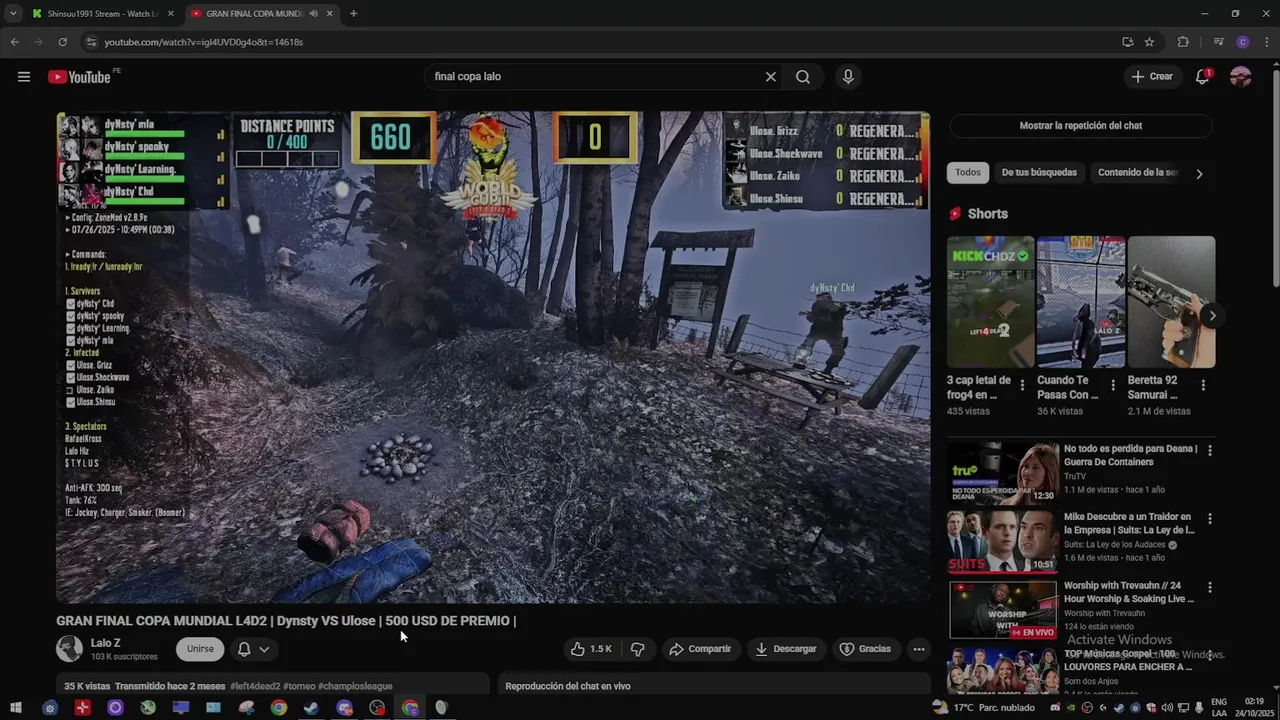
Task: Select the 'Todos' filter chip
Action: coord(968,173)
